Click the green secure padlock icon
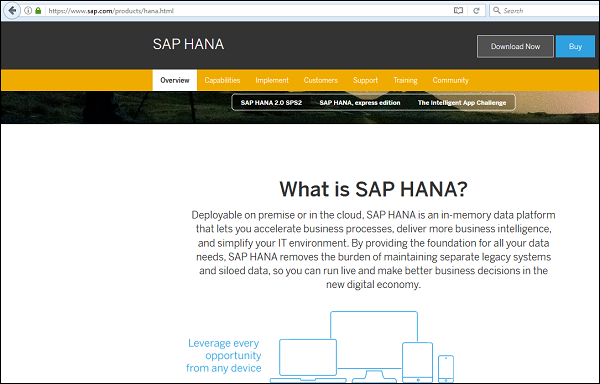Image resolution: width=600 pixels, height=384 pixels. 38,11
